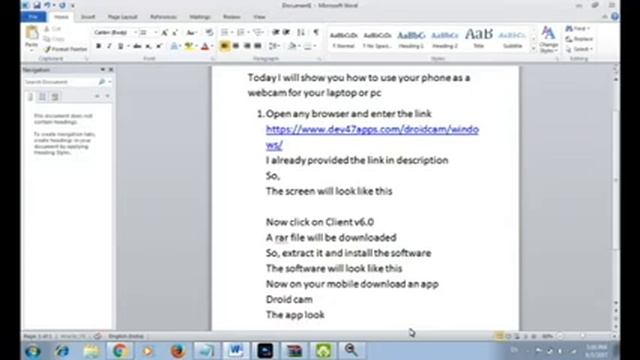640x360 pixels.
Task: Apply the Heading 1 style
Action: (411, 39)
